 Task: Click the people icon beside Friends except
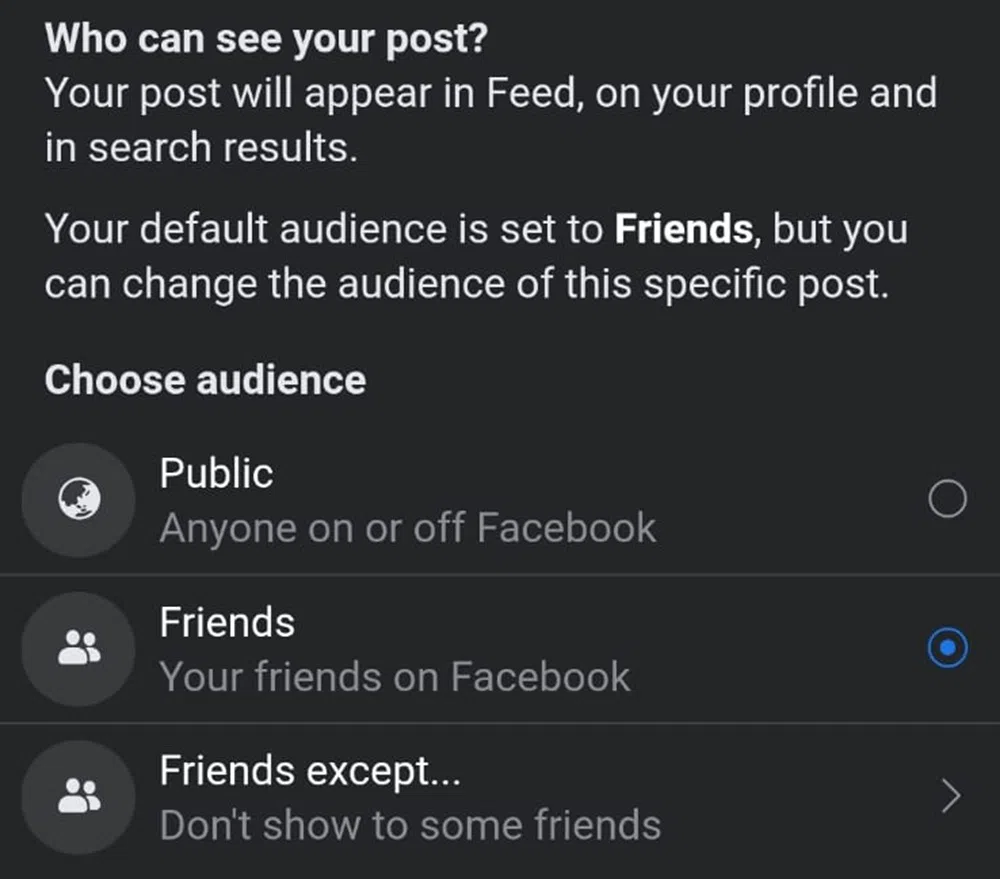[78, 796]
